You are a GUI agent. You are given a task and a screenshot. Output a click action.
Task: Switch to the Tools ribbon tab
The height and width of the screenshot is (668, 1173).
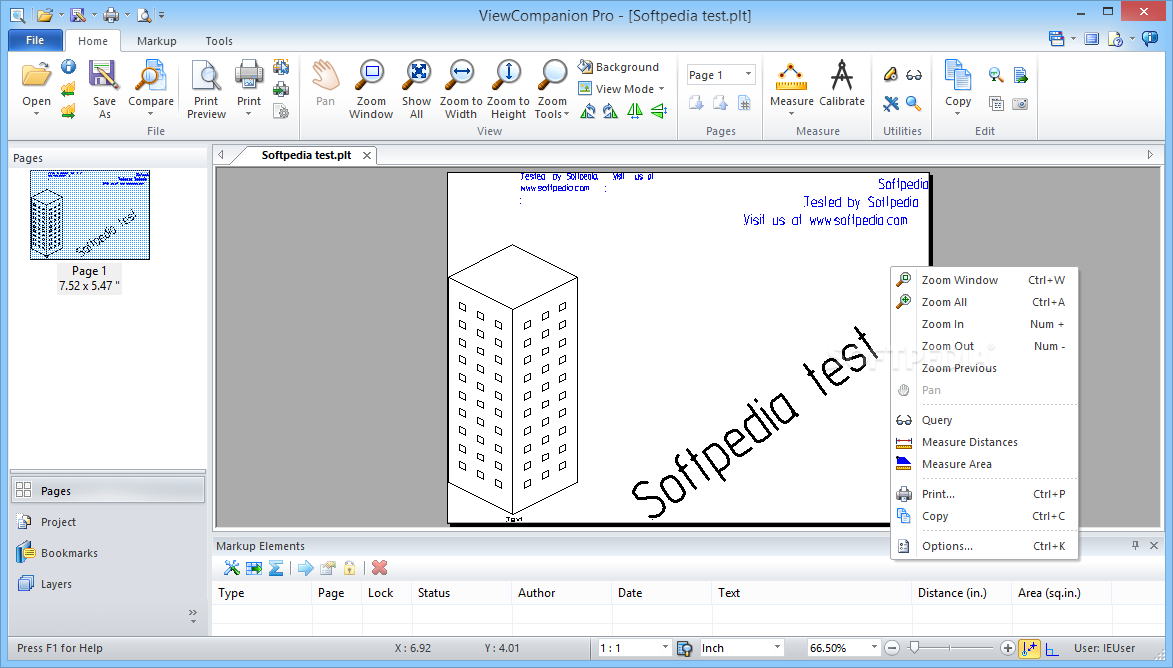[219, 41]
